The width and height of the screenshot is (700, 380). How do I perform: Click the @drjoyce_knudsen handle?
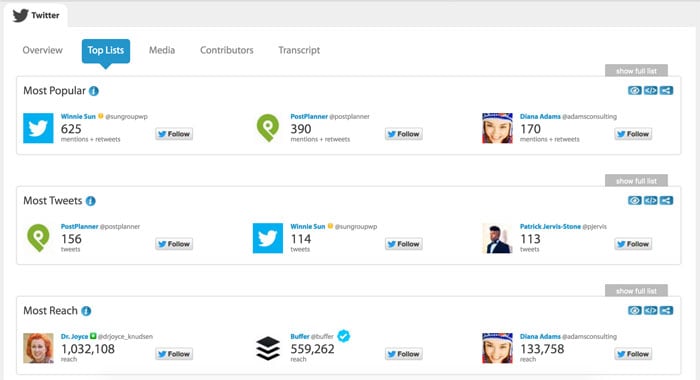(x=125, y=337)
